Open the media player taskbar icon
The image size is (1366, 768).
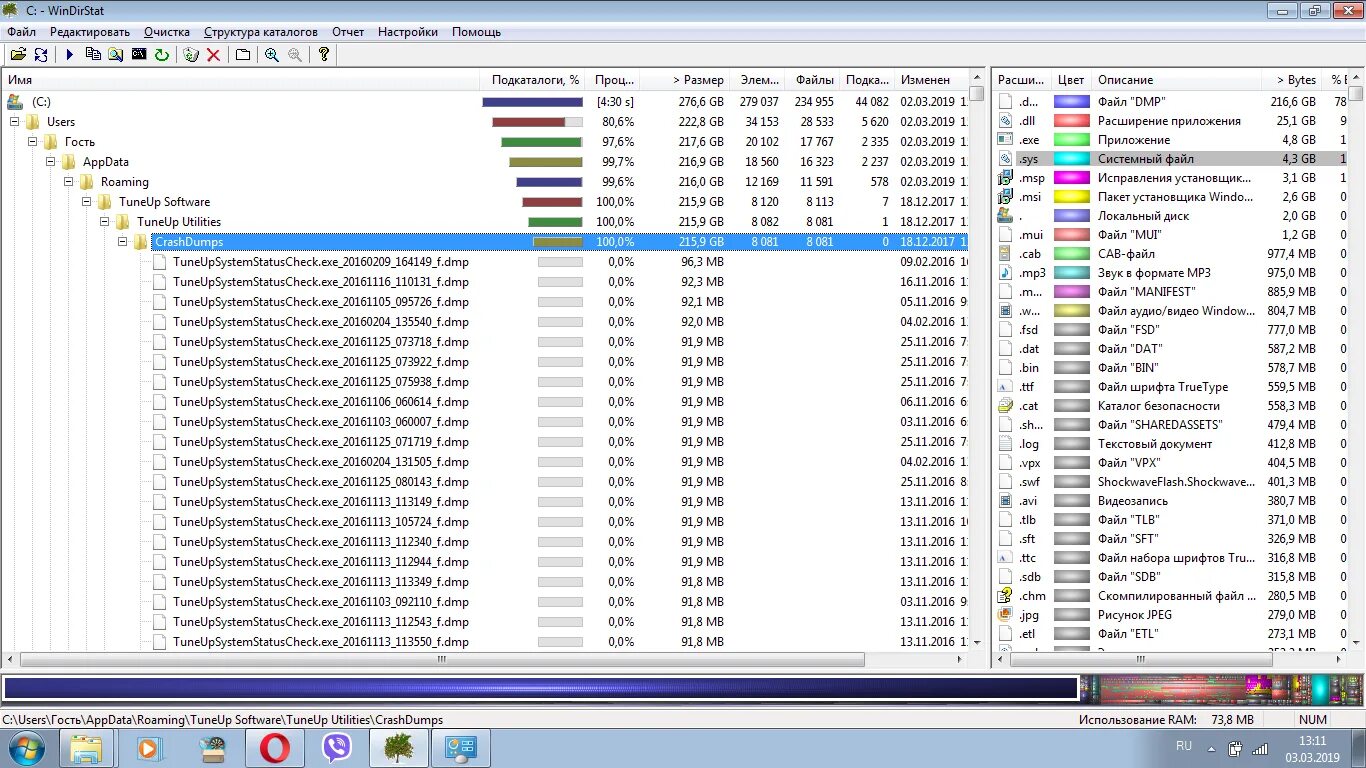coord(149,748)
